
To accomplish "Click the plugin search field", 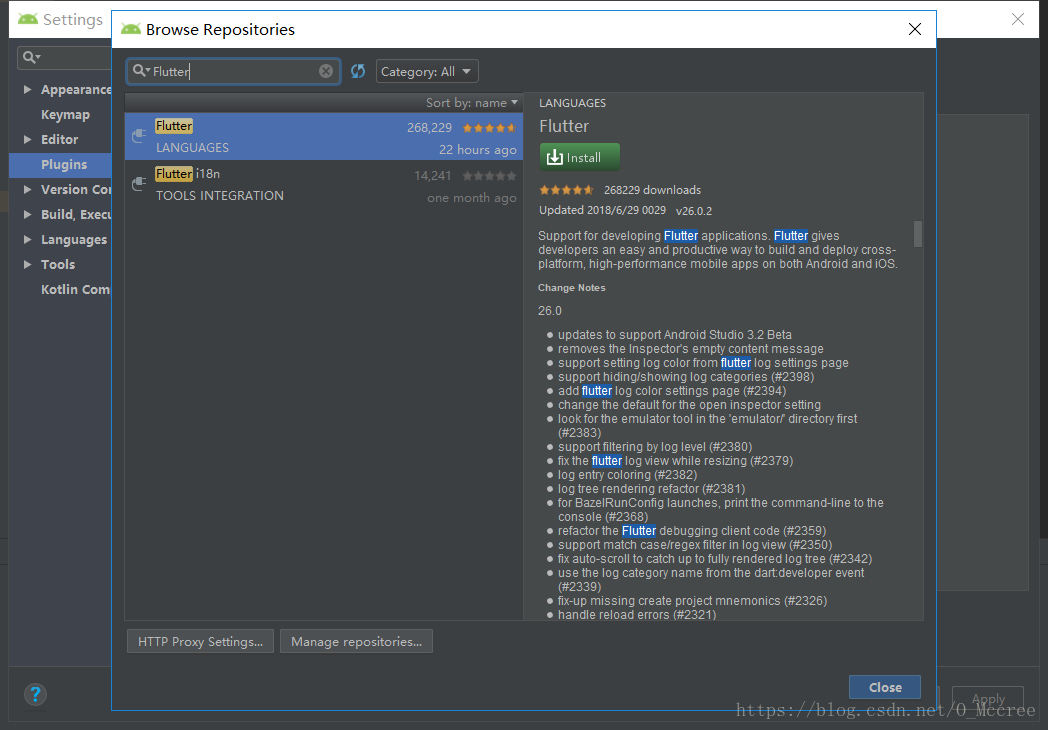I will pyautogui.click(x=233, y=71).
